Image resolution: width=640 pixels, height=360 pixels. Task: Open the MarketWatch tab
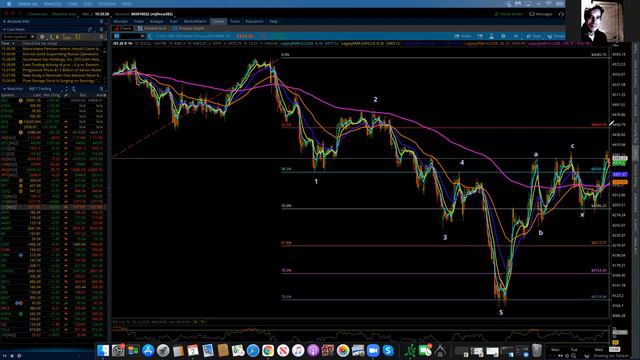pyautogui.click(x=195, y=21)
